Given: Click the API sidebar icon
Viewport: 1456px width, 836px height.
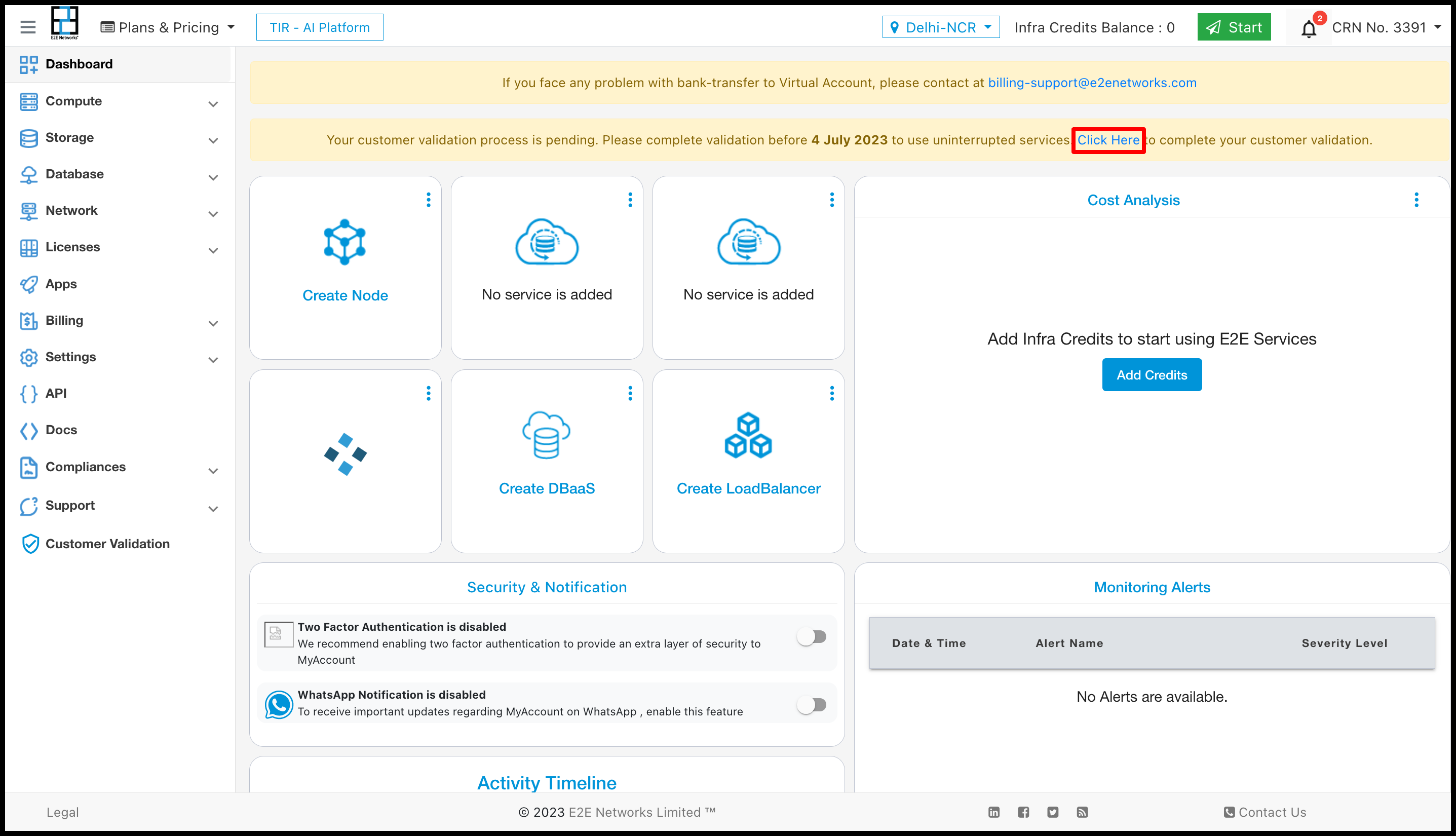Looking at the screenshot, I should point(30,393).
